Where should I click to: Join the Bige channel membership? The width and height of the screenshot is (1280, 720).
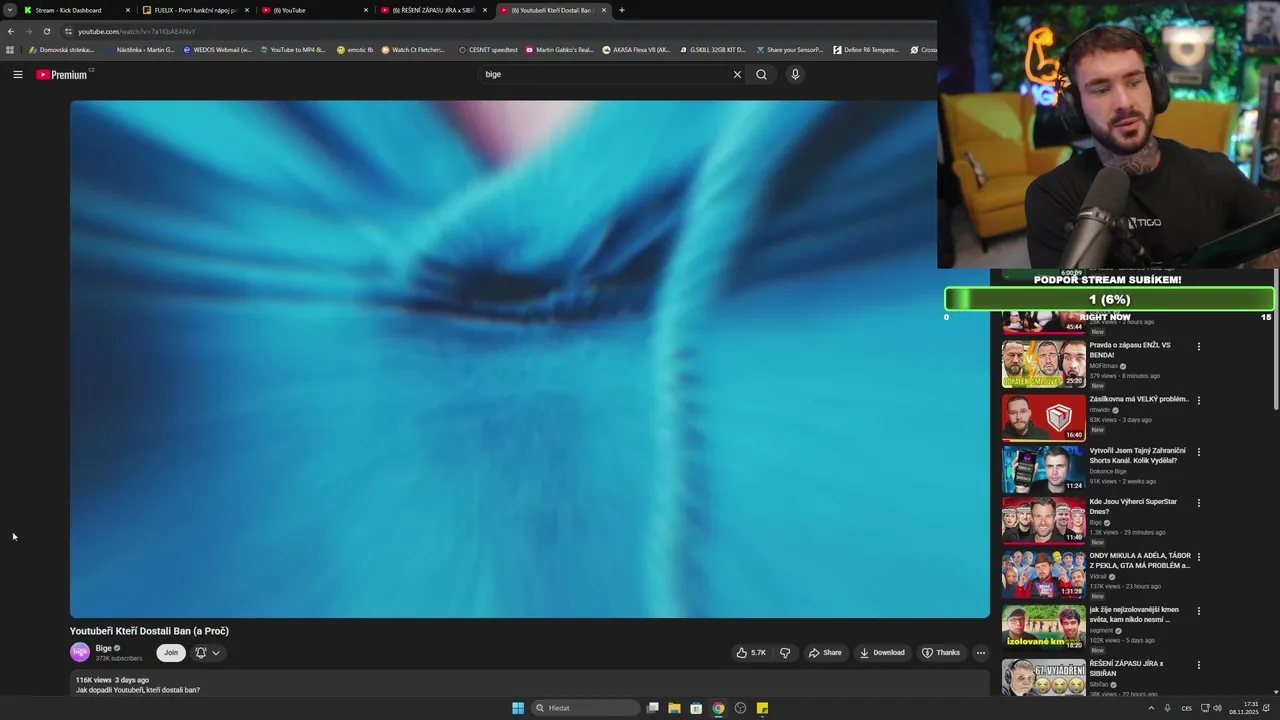pyautogui.click(x=171, y=653)
